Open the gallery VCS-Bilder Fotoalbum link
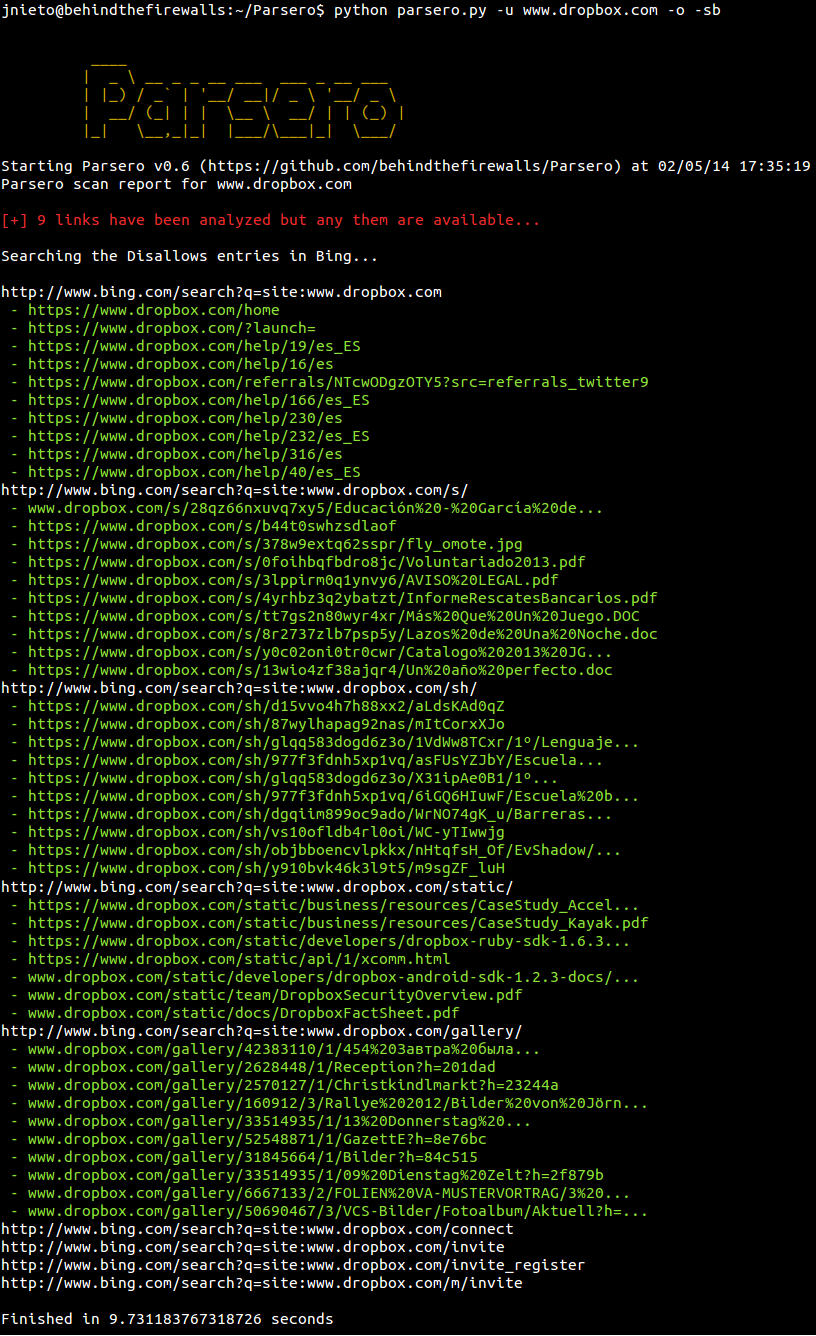Screen dimensions: 816x1336 (x=338, y=1210)
